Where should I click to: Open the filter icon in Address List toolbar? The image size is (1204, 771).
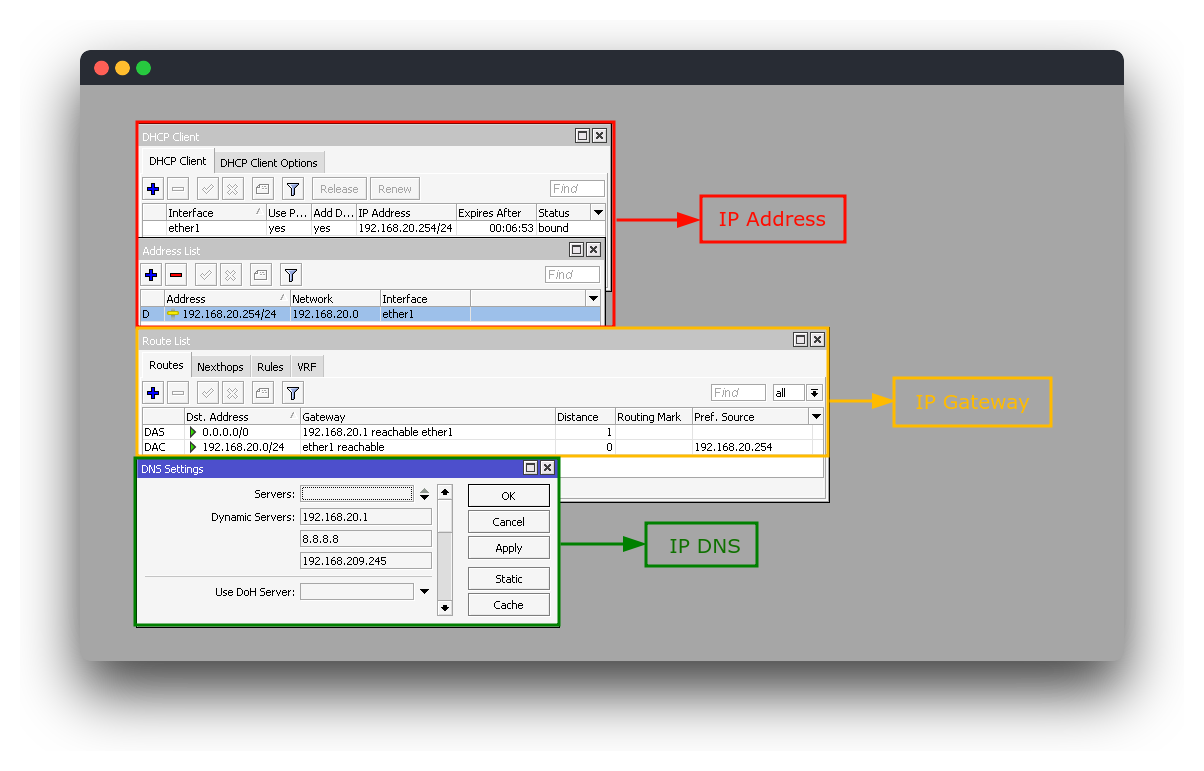tap(290, 274)
